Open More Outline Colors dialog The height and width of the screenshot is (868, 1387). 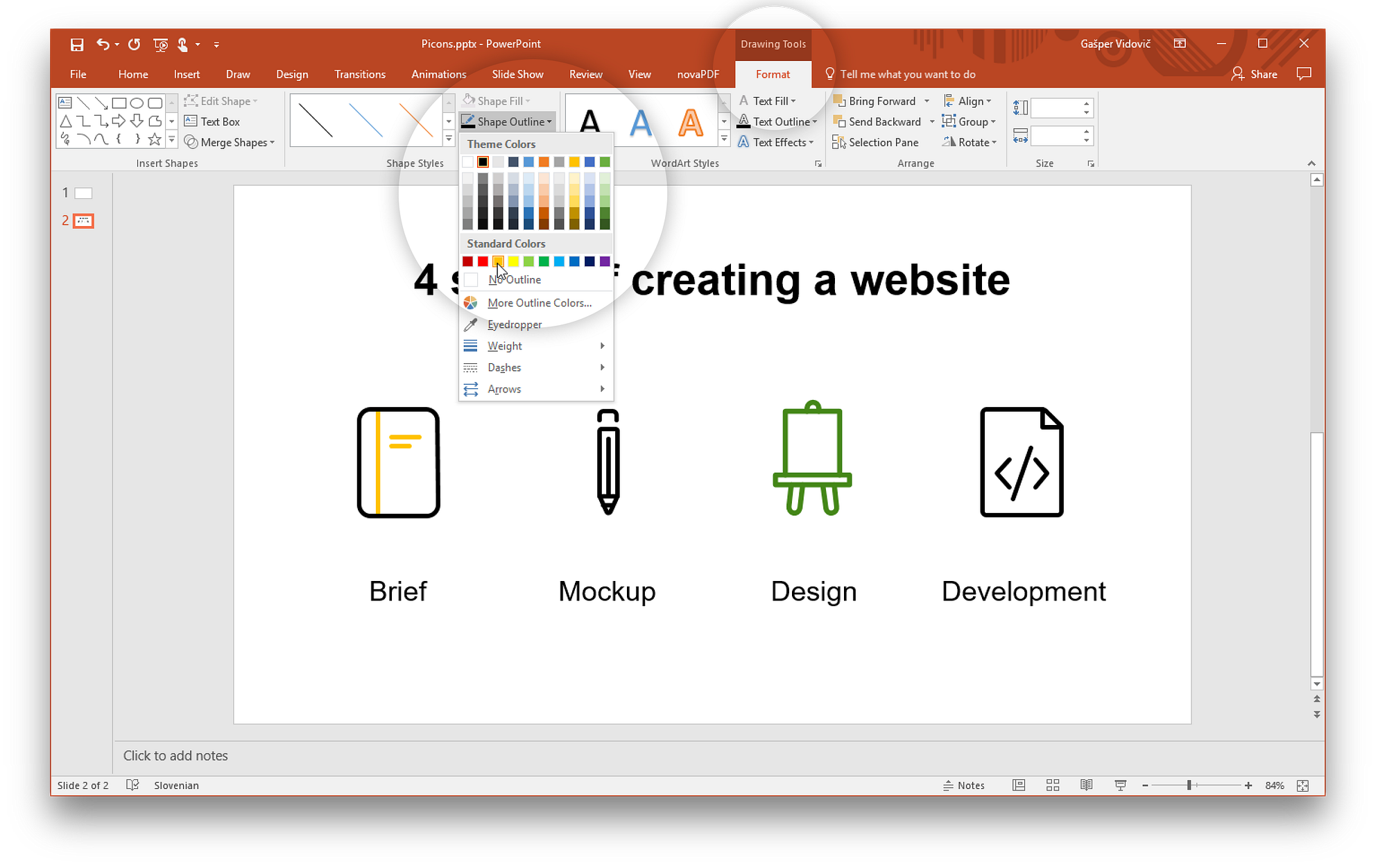coord(540,303)
